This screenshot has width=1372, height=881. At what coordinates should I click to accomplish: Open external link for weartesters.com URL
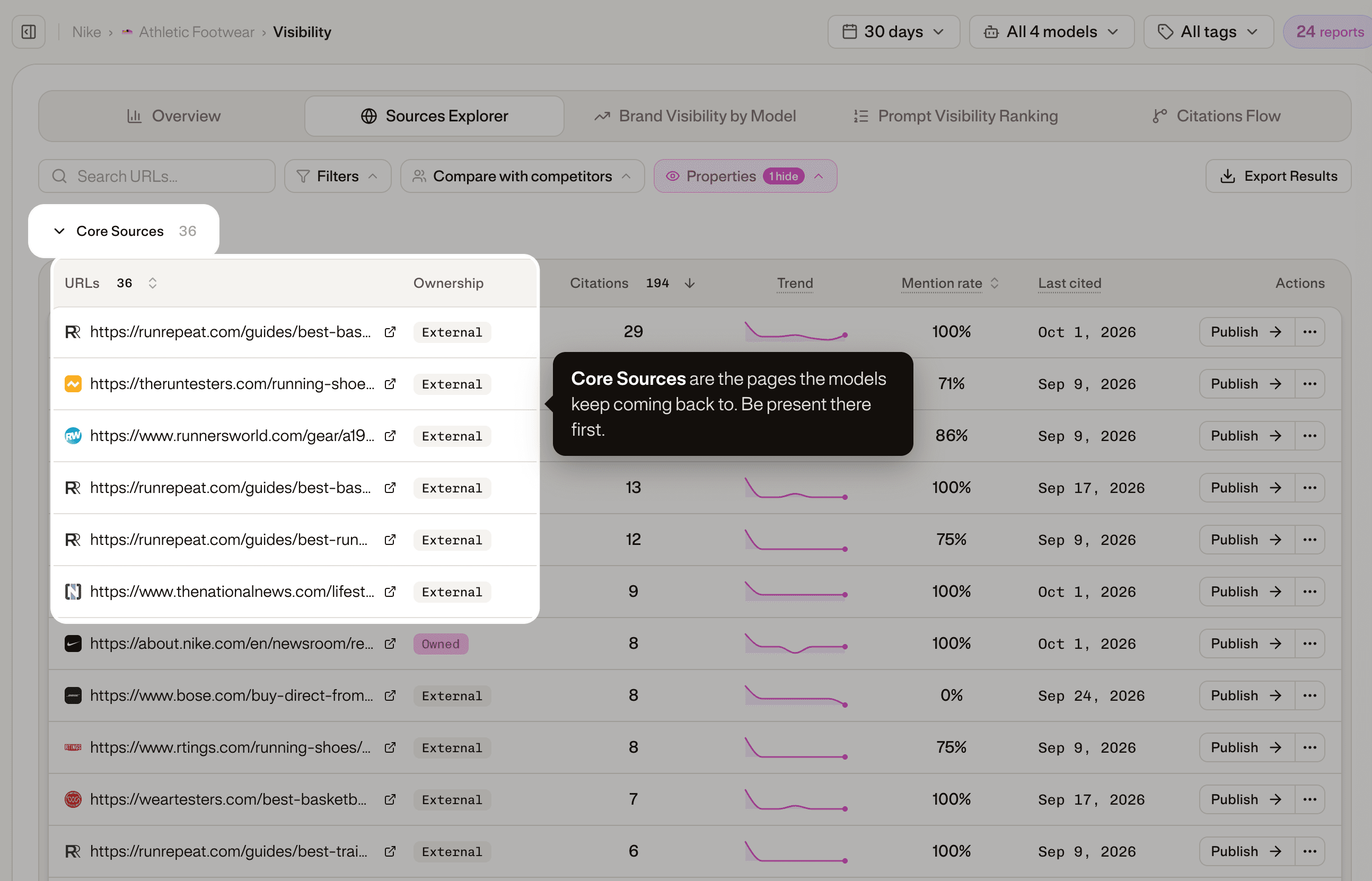(390, 800)
